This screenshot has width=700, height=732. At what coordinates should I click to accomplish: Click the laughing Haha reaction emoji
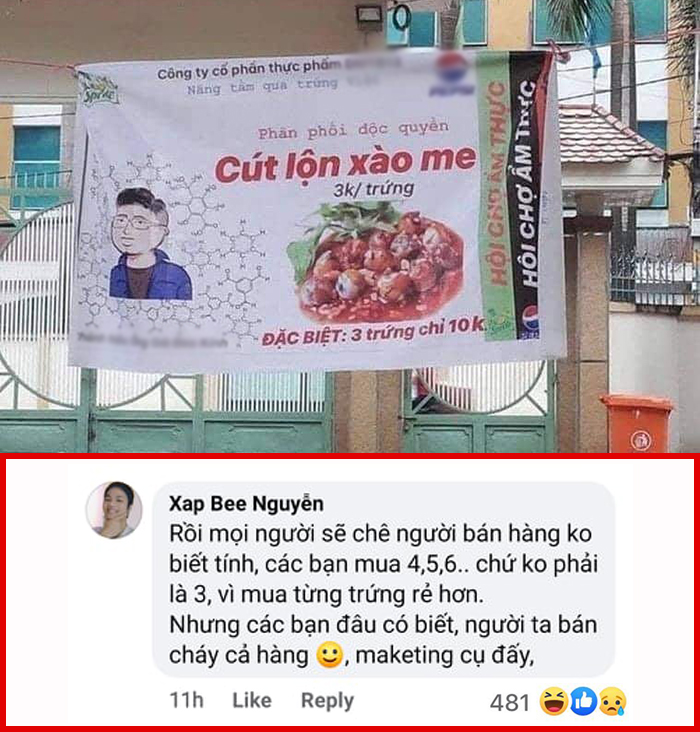tap(554, 701)
